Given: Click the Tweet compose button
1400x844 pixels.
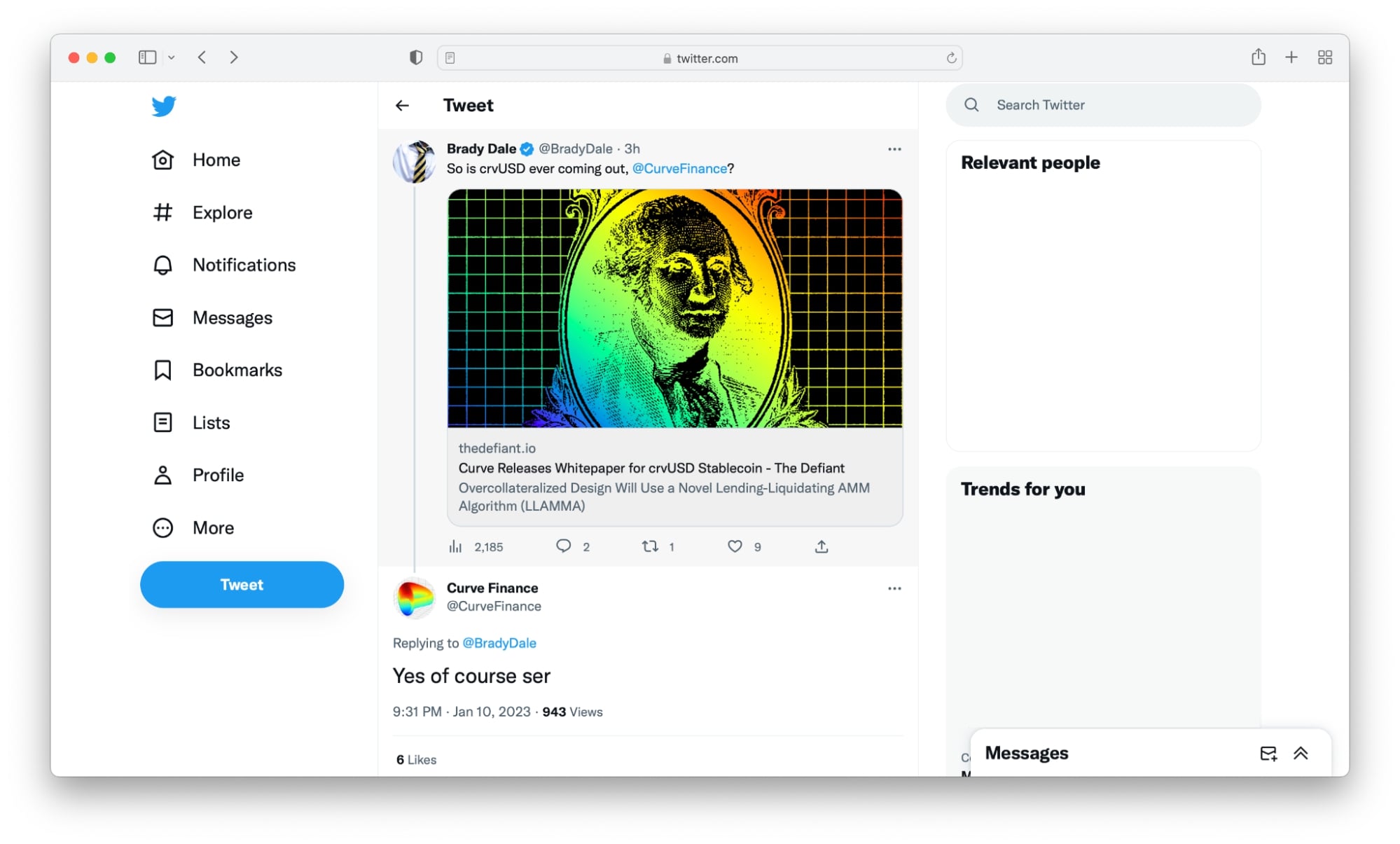Looking at the screenshot, I should pyautogui.click(x=242, y=584).
